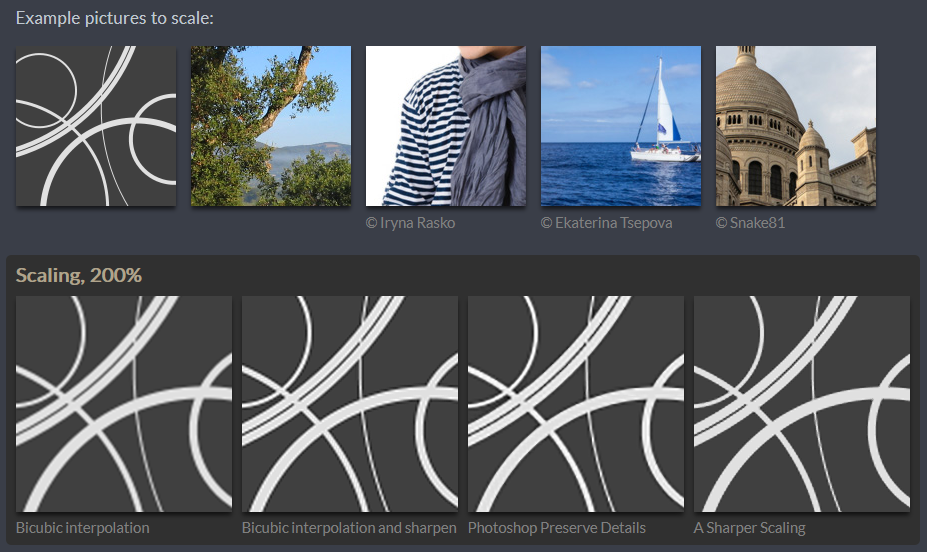Click the 'Photoshop Preserve Details' caption
Viewport: 927px width, 552px height.
557,528
